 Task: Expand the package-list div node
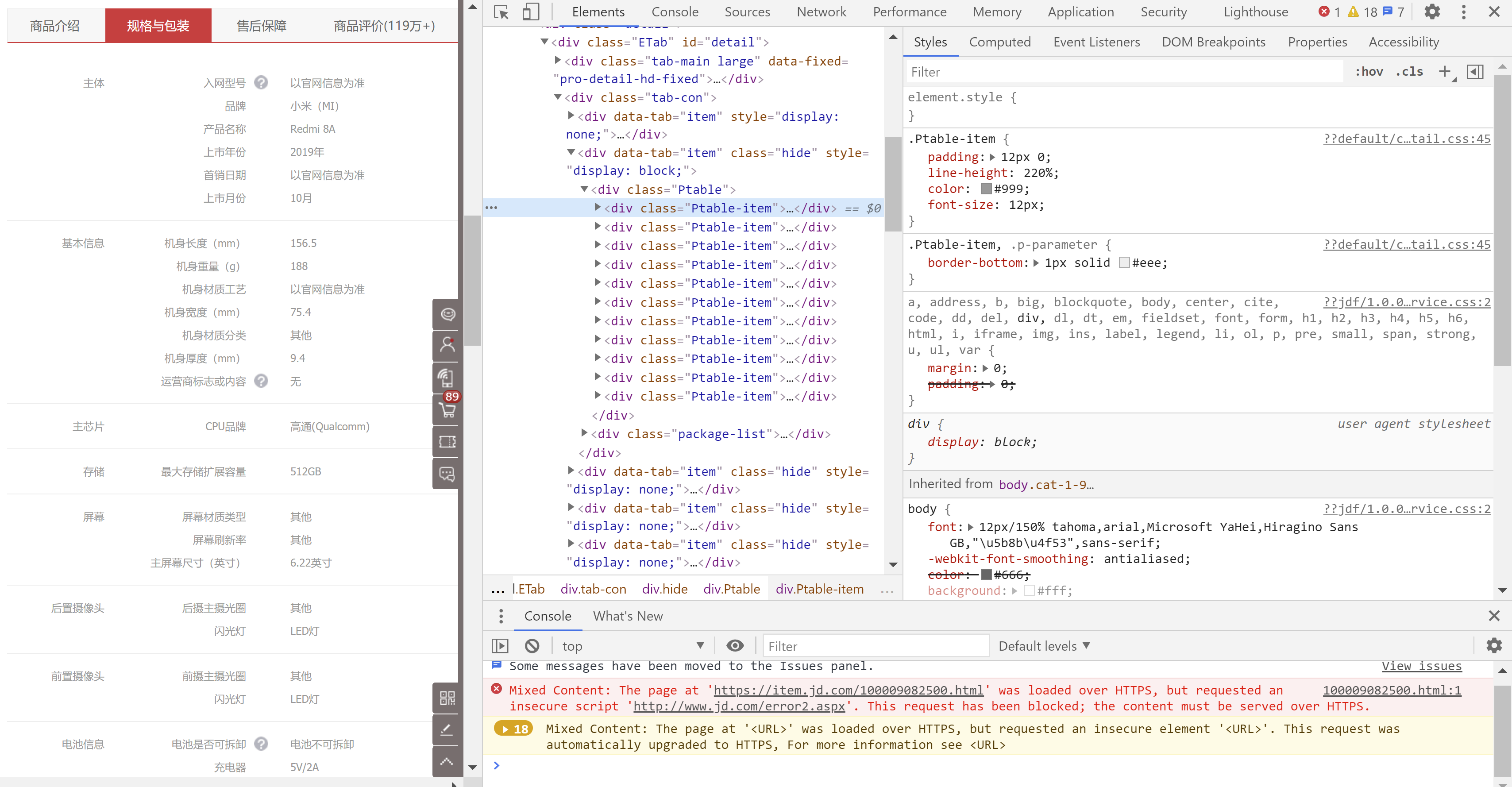(584, 433)
